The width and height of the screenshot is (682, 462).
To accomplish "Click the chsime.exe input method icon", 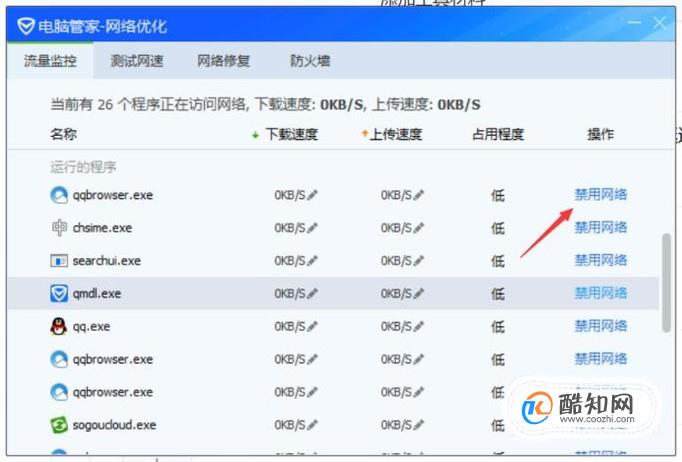I will [59, 228].
